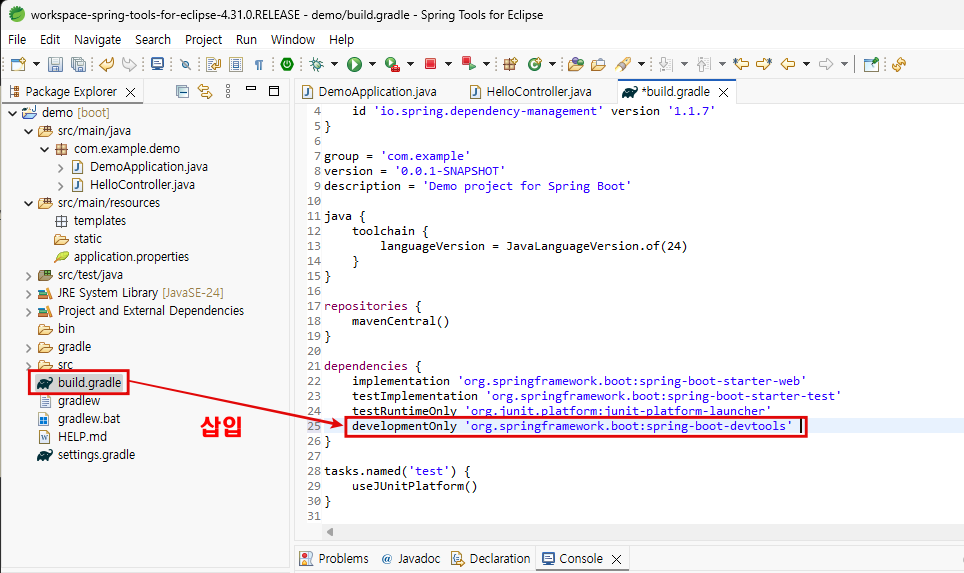This screenshot has width=964, height=573.
Task: Toggle block selection mode icon
Action: click(236, 64)
